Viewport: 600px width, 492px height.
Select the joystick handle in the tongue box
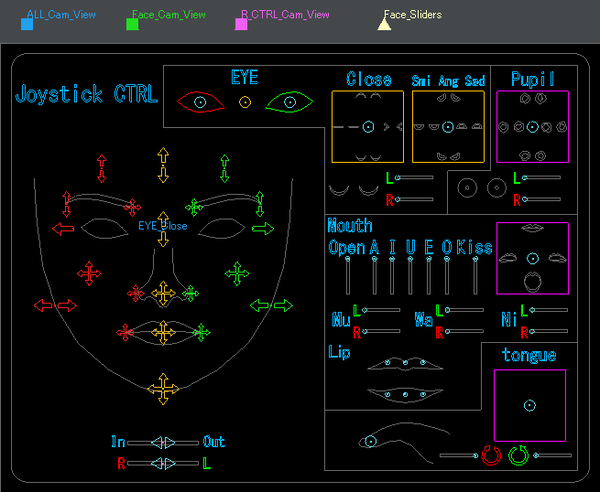click(x=530, y=406)
